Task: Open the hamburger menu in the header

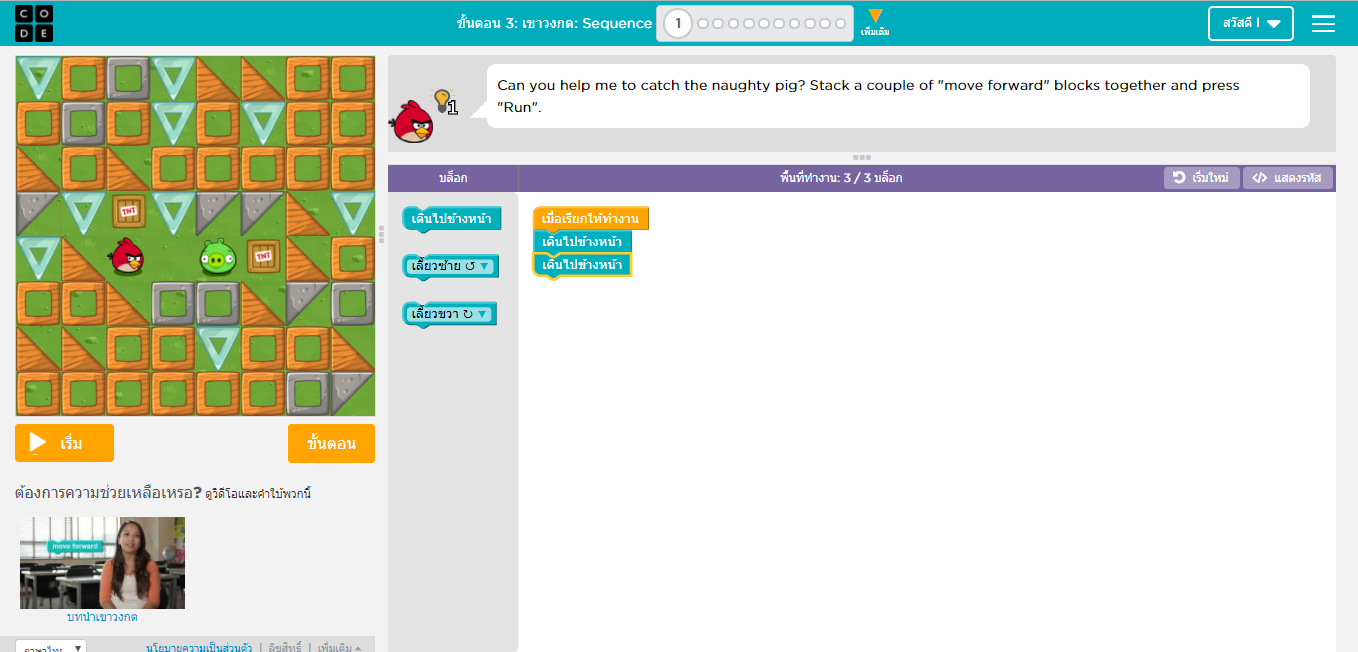Action: click(x=1323, y=23)
